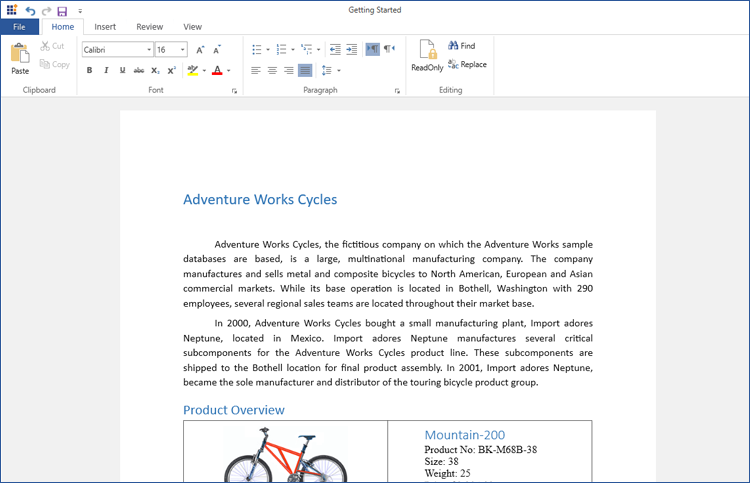The height and width of the screenshot is (483, 750).
Task: Click the Save icon in quick access toolbar
Action: [x=62, y=10]
